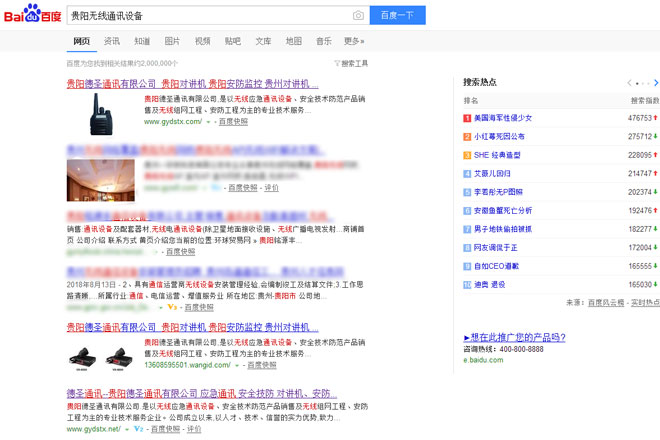
Task: Expand the 更多» menu
Action: pyautogui.click(x=354, y=41)
